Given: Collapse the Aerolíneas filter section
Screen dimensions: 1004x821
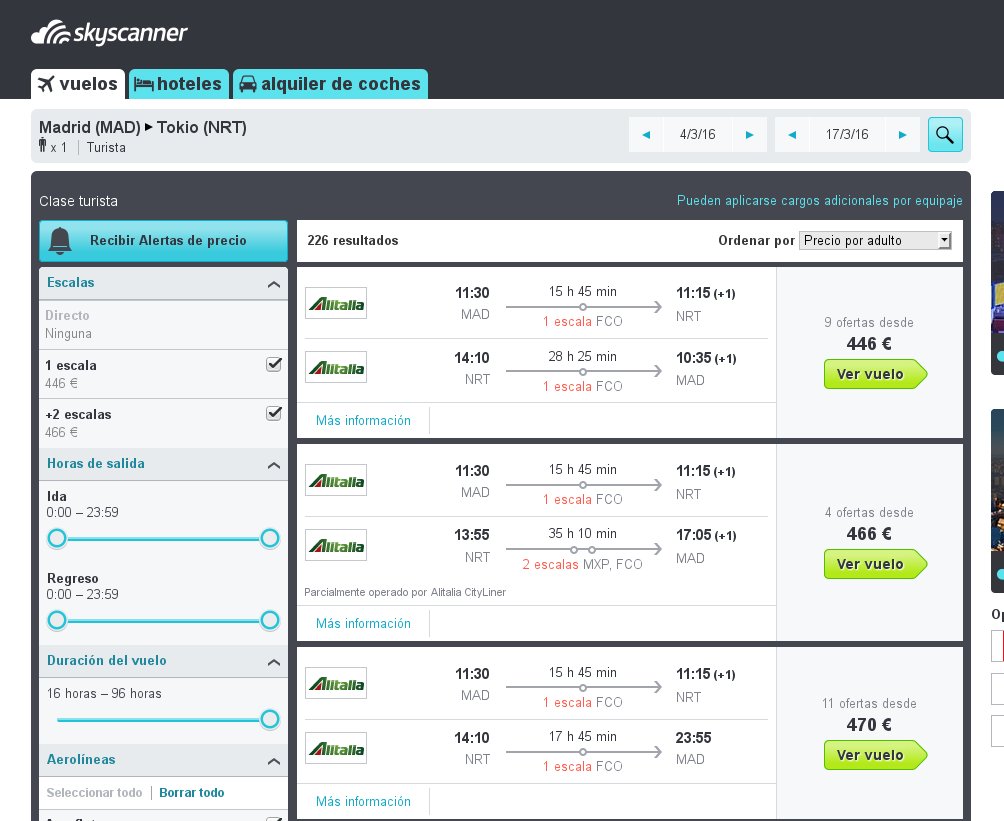Looking at the screenshot, I should [273, 761].
